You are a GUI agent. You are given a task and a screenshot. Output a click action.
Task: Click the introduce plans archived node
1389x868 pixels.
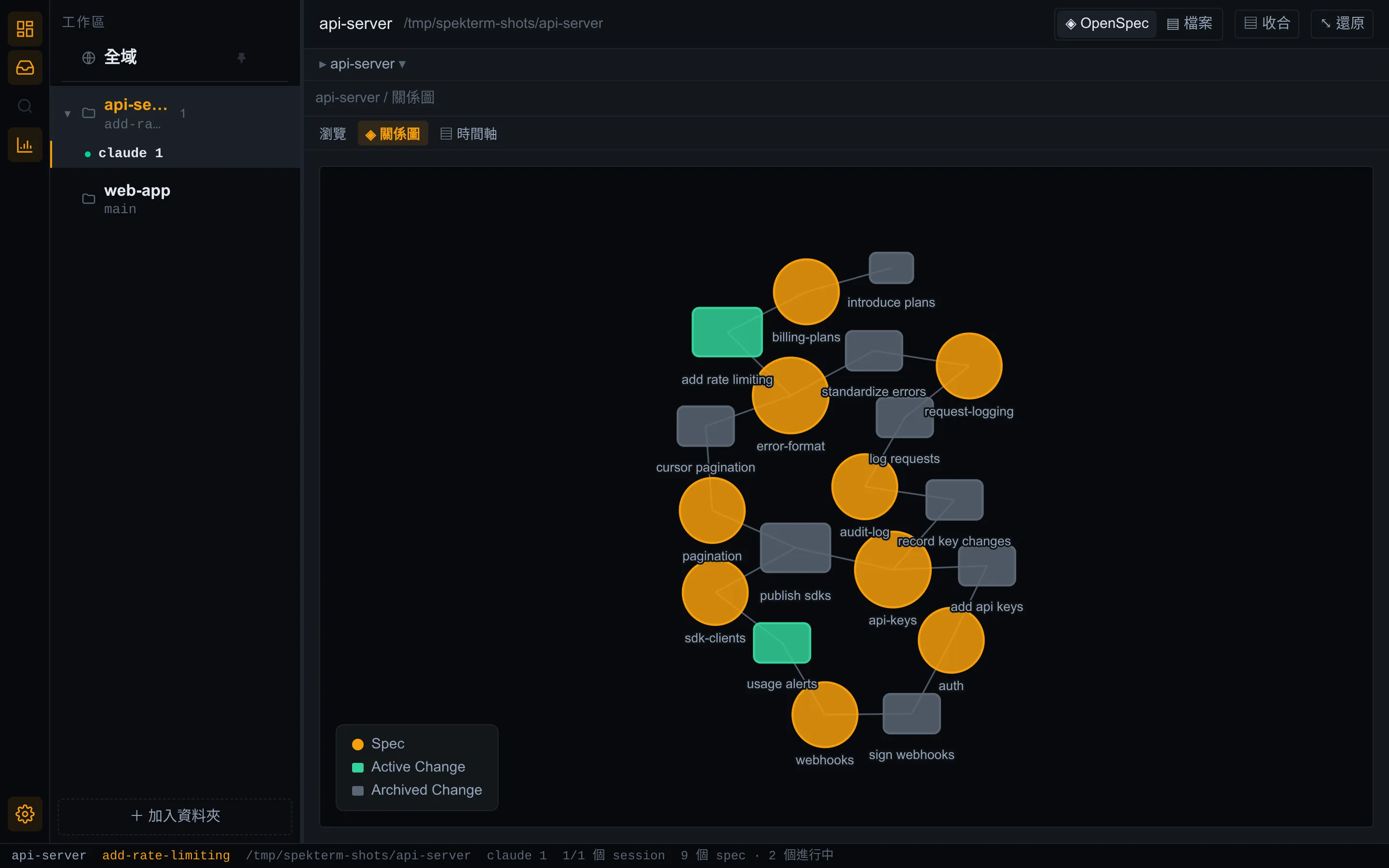(891, 268)
